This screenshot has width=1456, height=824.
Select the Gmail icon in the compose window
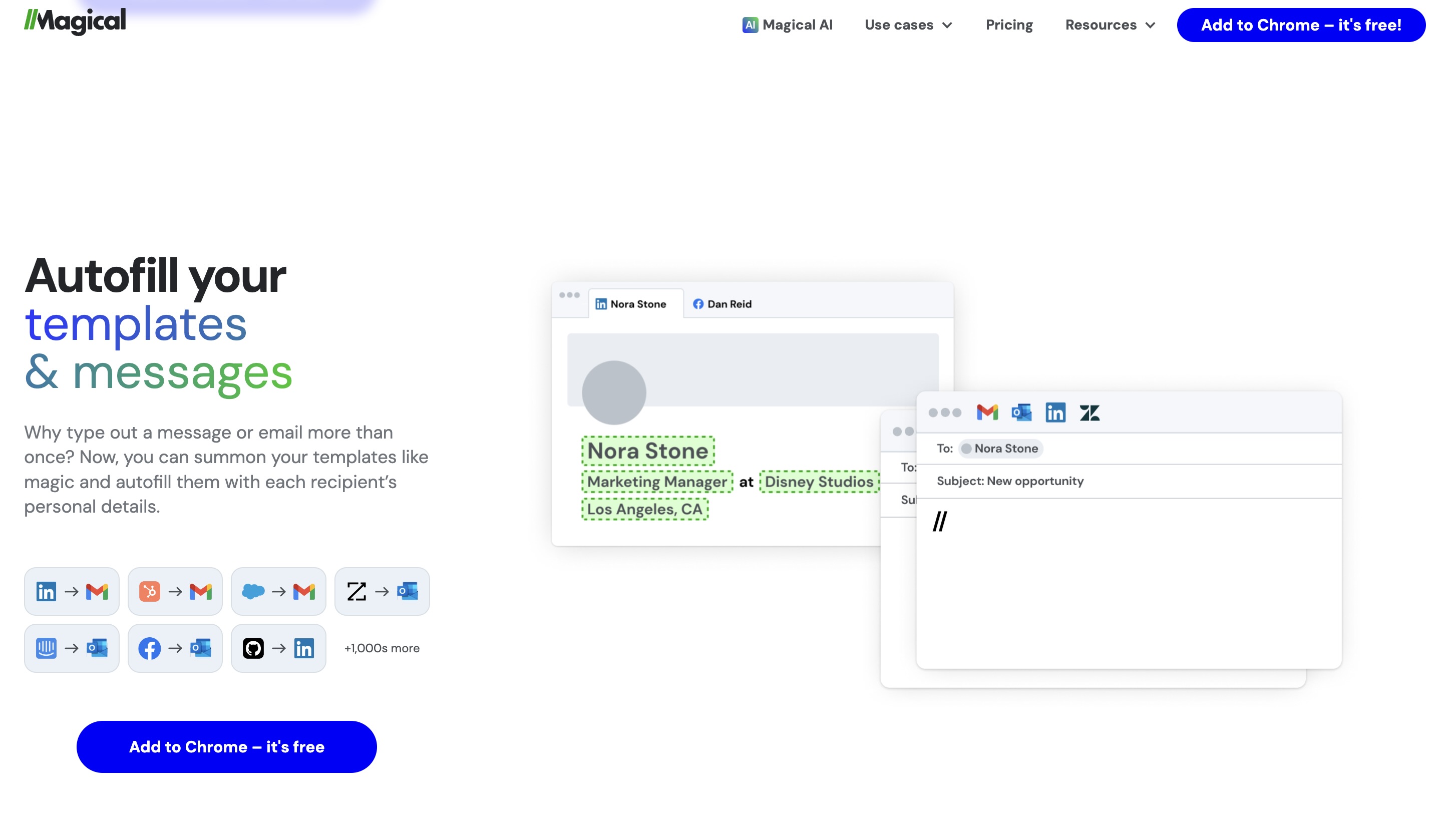click(x=987, y=413)
